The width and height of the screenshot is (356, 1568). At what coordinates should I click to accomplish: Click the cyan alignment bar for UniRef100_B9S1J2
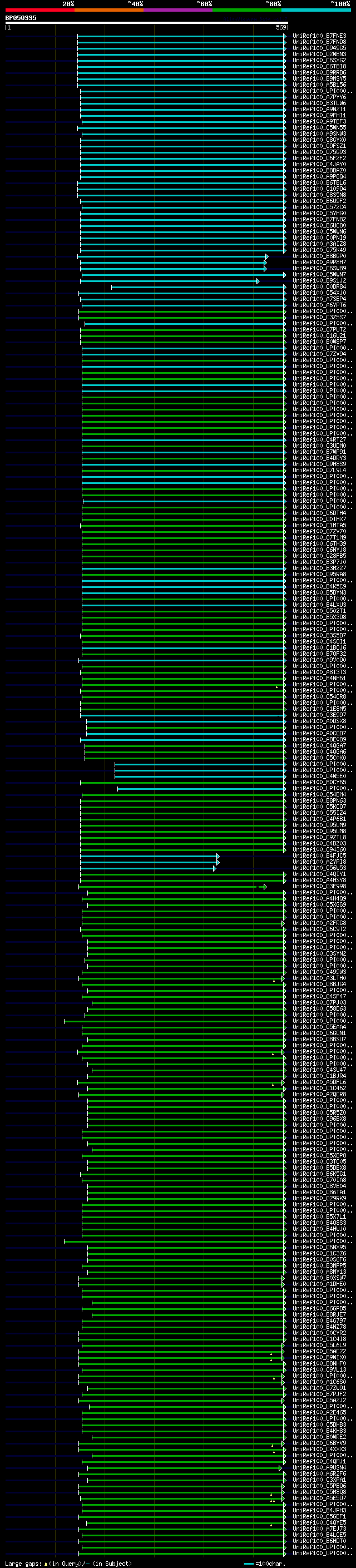click(170, 281)
